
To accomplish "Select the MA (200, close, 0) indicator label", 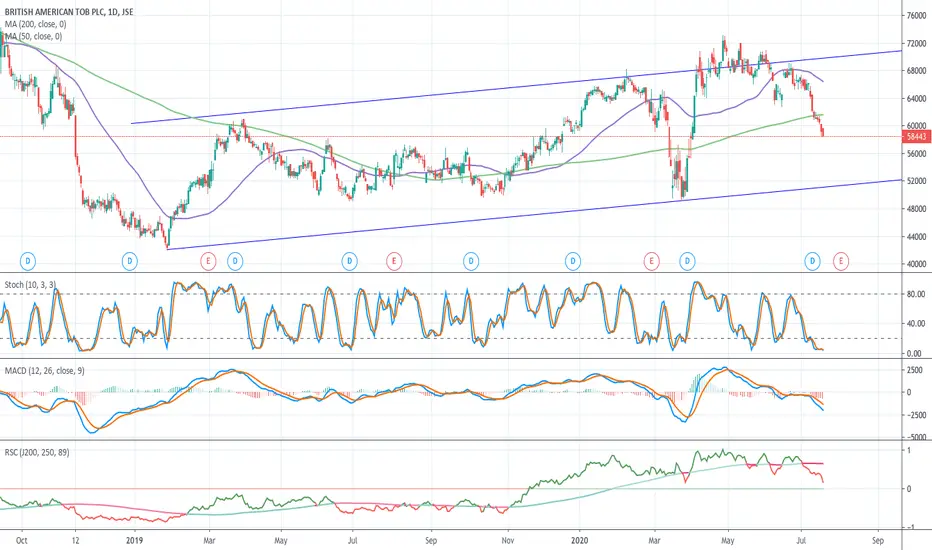I will [x=36, y=24].
